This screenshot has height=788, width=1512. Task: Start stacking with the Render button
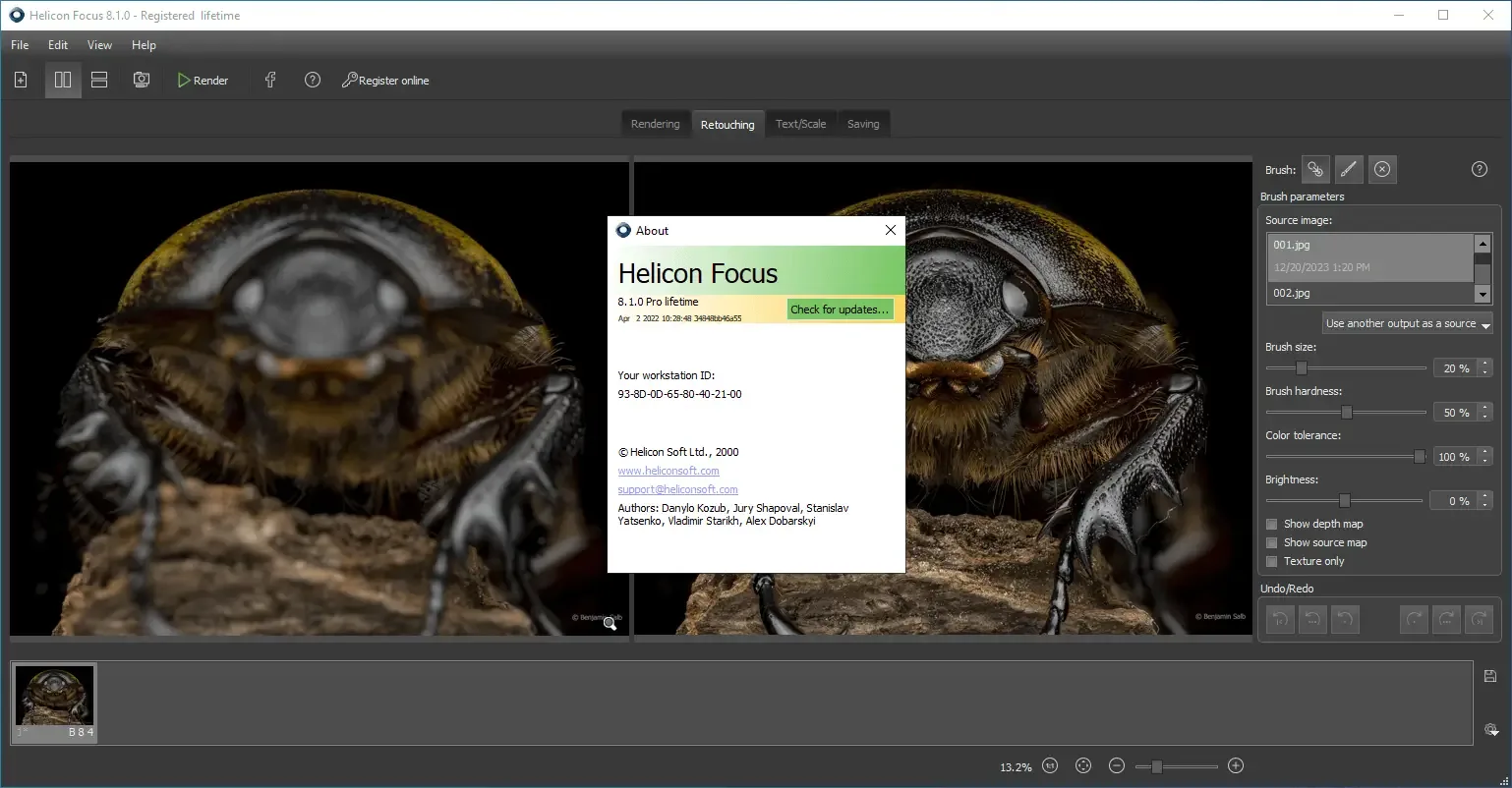(x=203, y=81)
